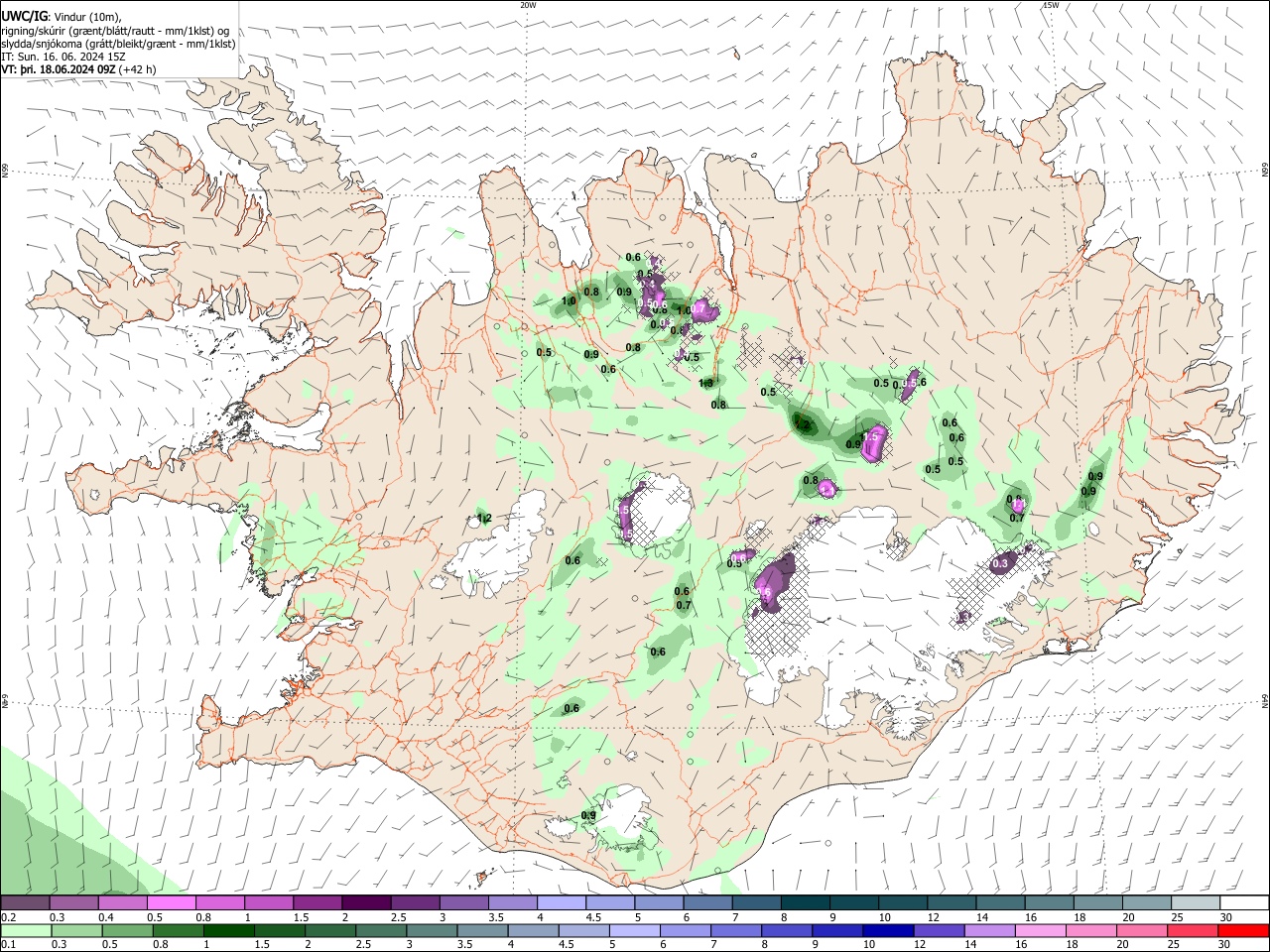Choose the 0.3–0.4 purple snow legend swatch
This screenshot has width=1270, height=952.
[x=74, y=902]
